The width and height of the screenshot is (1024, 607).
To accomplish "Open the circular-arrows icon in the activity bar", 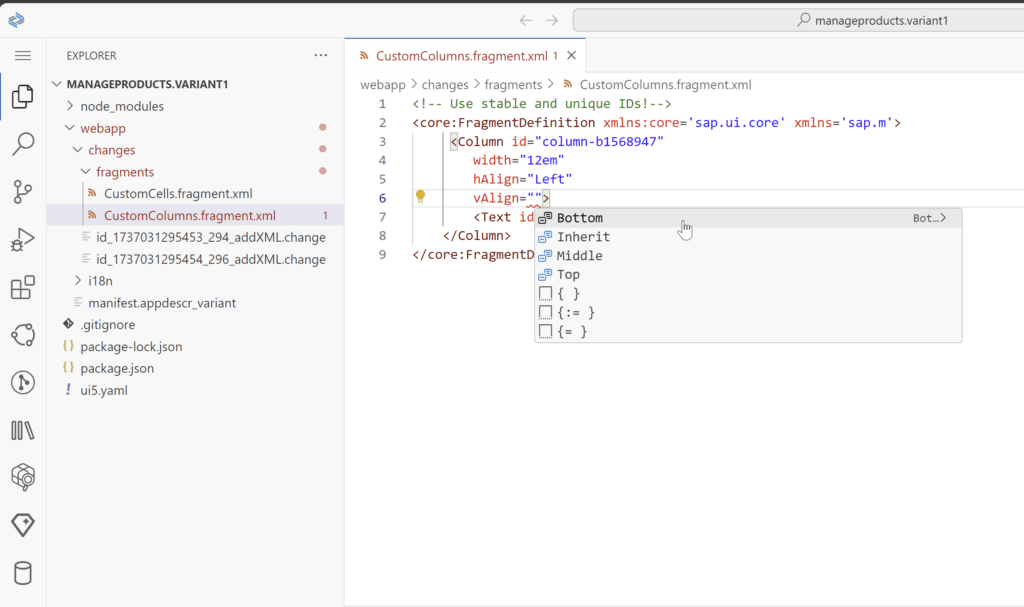I will pyautogui.click(x=23, y=335).
